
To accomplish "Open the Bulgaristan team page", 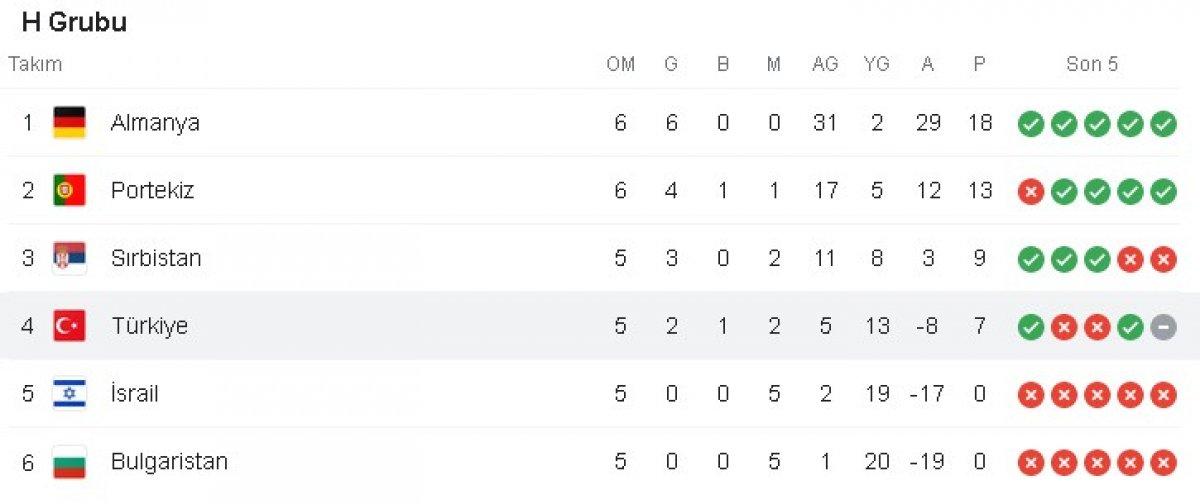I will [169, 462].
